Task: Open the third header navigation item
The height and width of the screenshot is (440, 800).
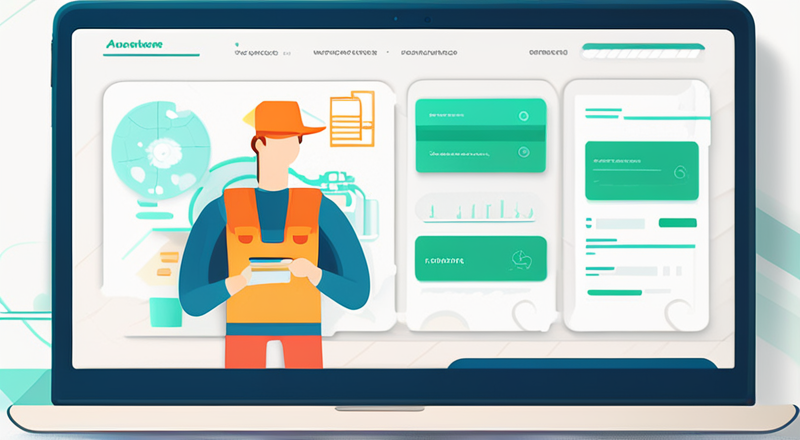Action: tap(429, 53)
